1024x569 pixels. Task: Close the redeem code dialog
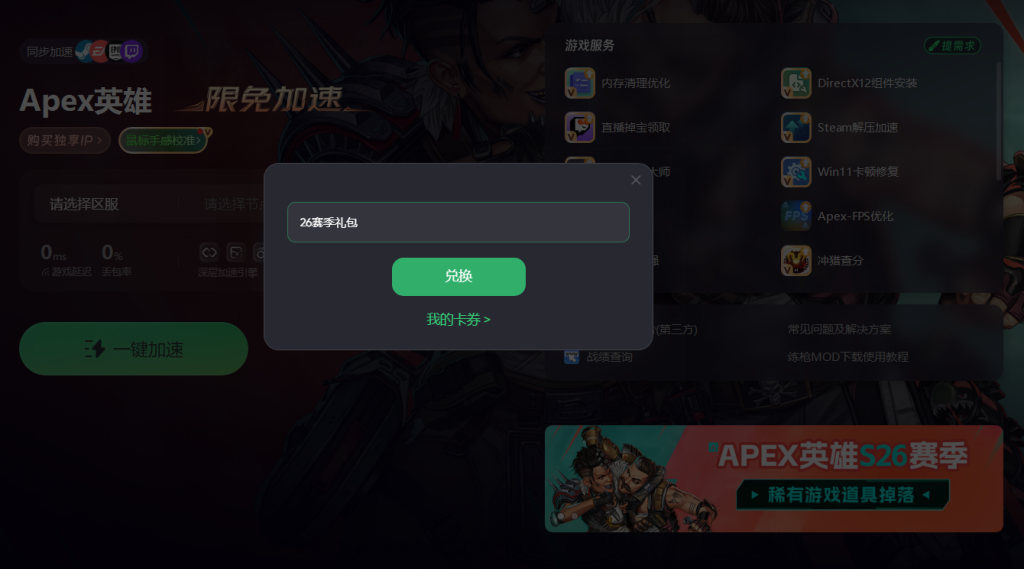click(x=635, y=180)
